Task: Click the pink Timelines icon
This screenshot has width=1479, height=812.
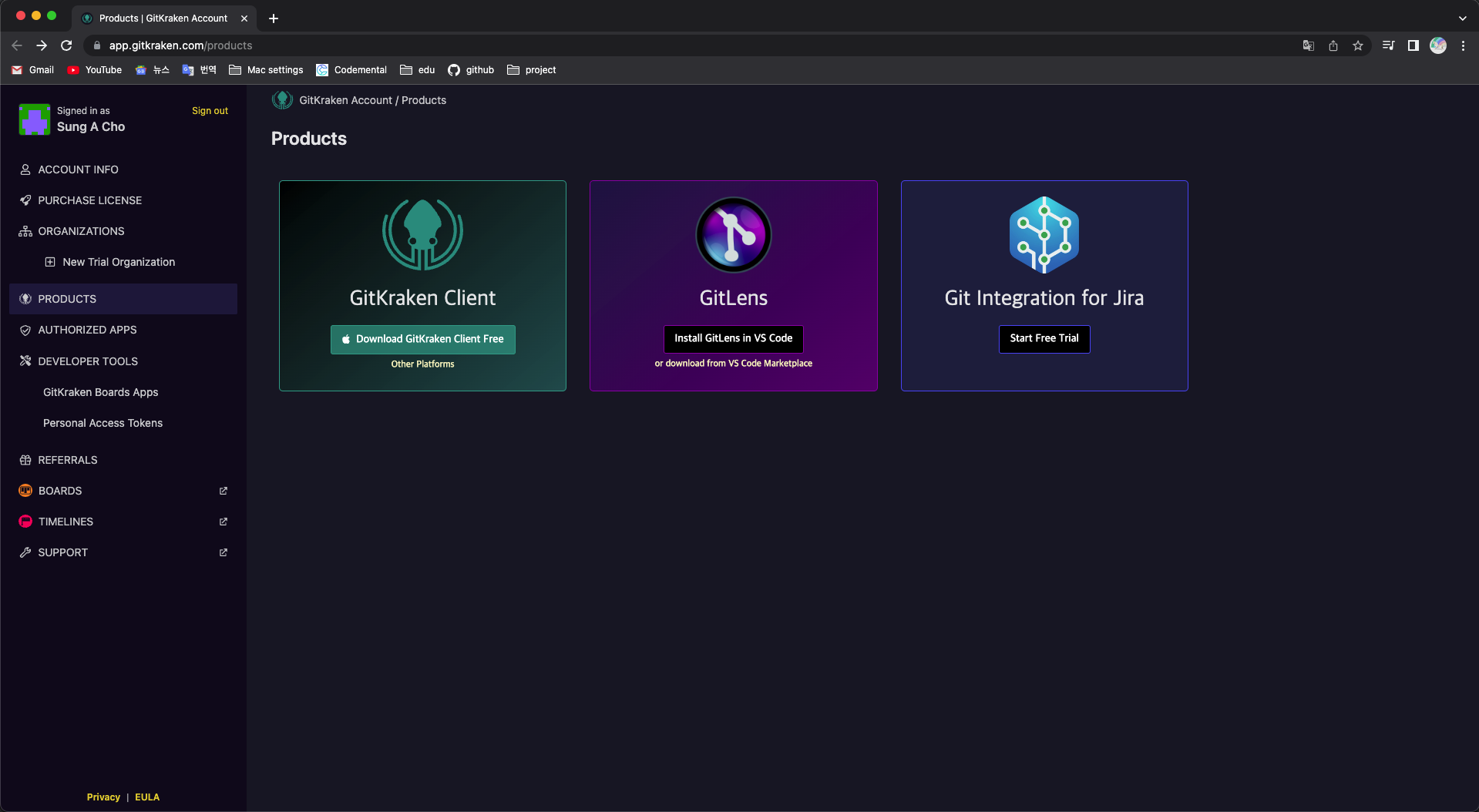Action: tap(25, 522)
